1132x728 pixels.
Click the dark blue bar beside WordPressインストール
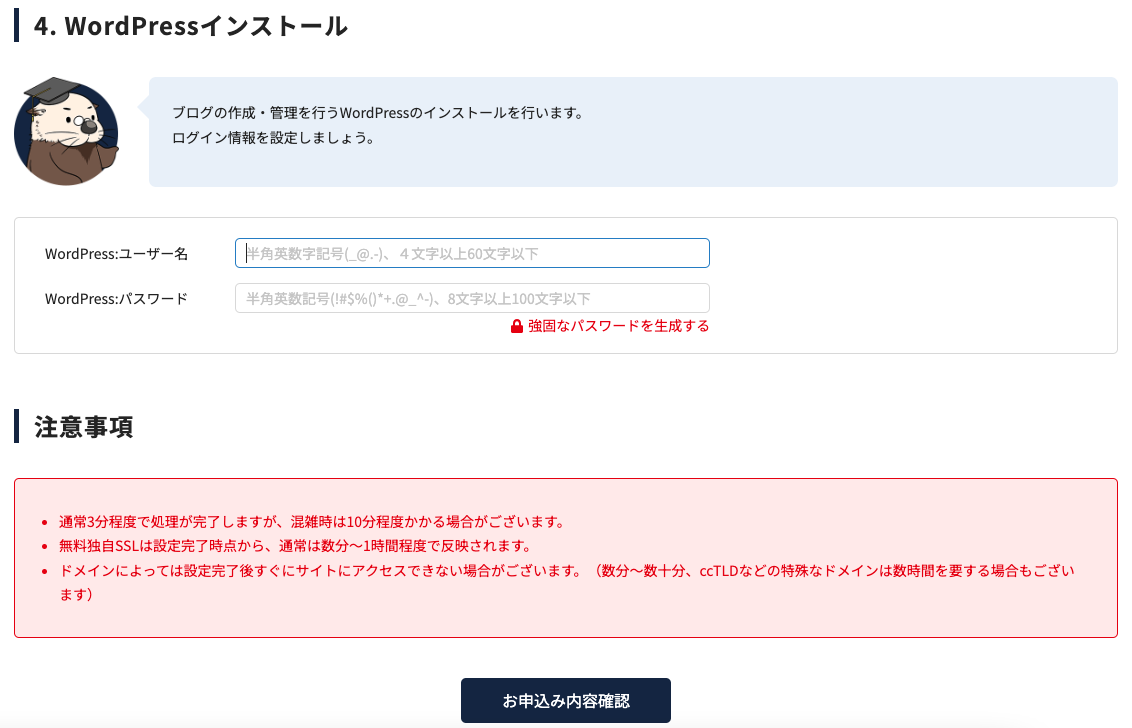pos(17,25)
